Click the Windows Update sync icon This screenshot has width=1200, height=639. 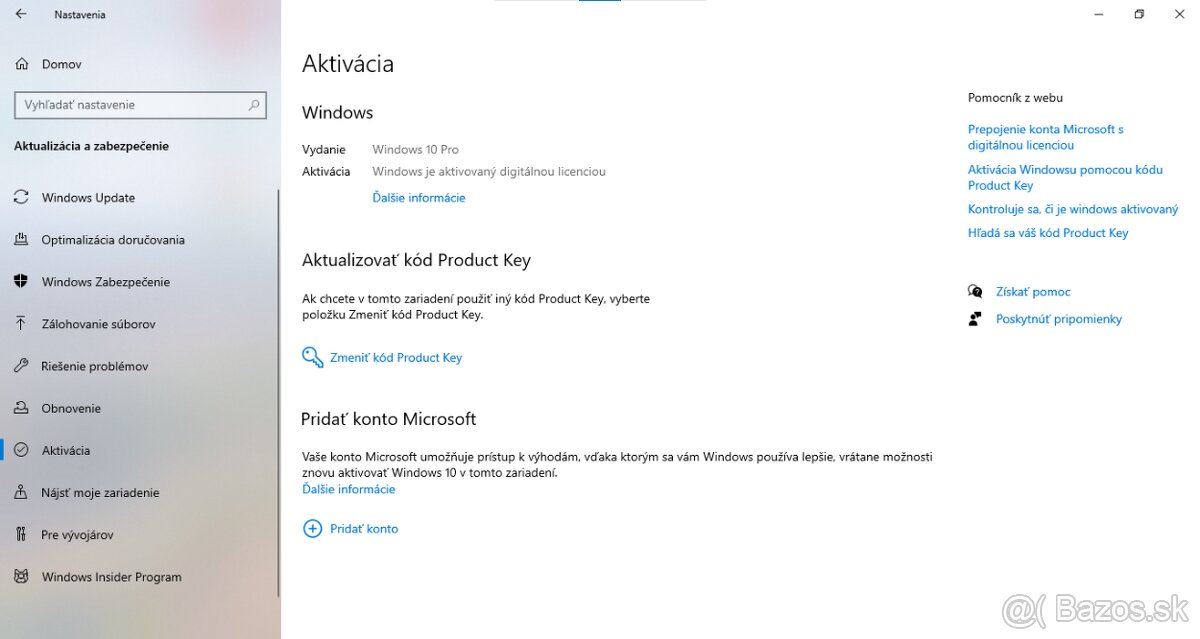tap(21, 198)
